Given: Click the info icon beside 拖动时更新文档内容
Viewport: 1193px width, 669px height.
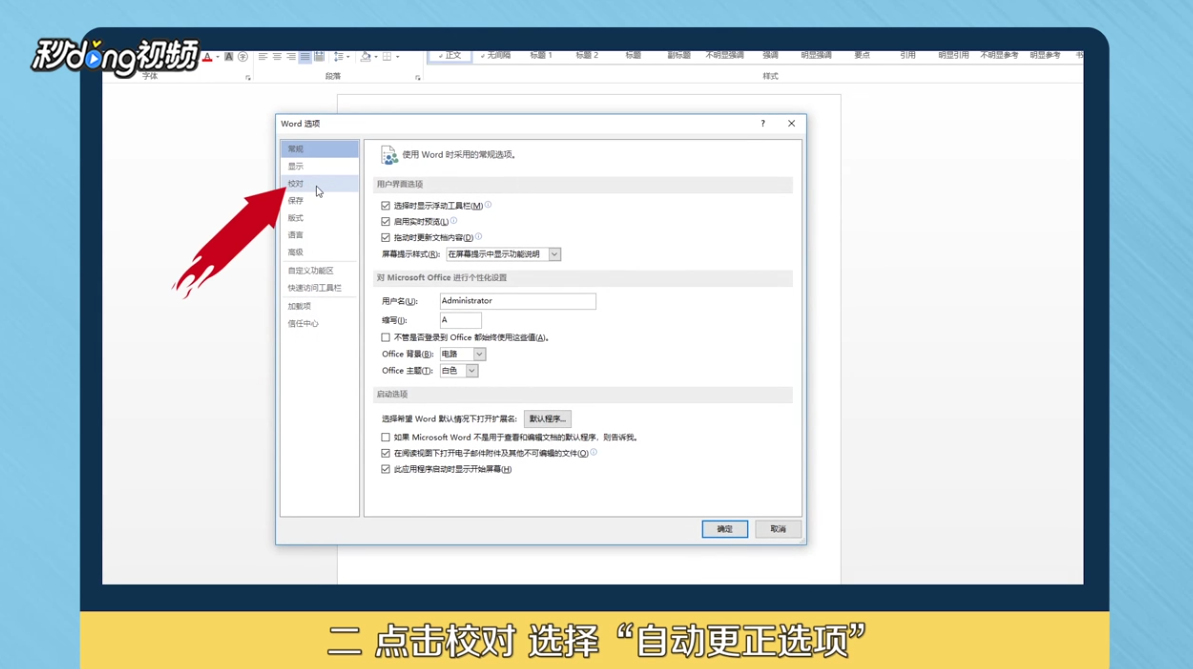Looking at the screenshot, I should coord(479,237).
